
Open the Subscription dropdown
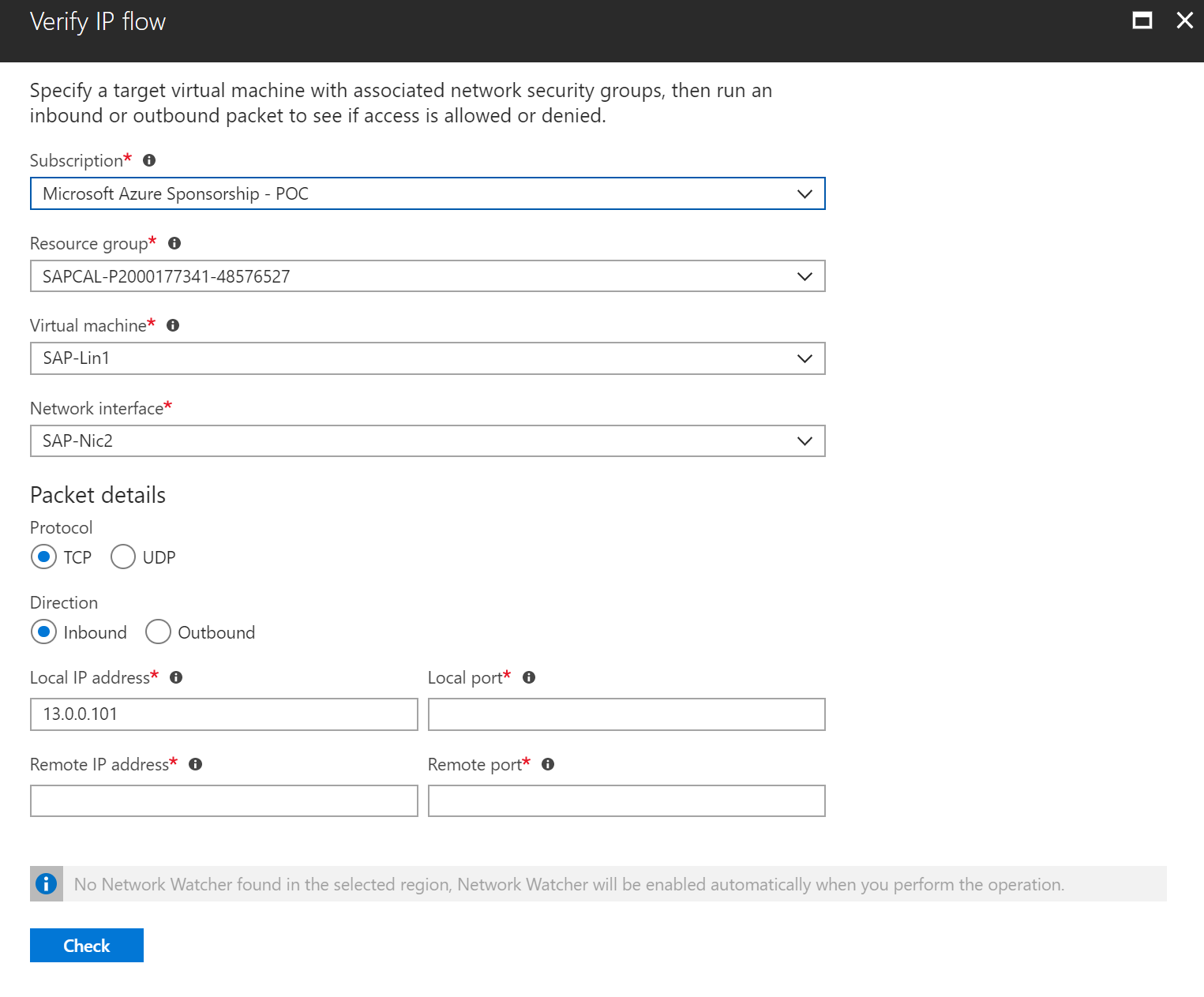click(428, 193)
